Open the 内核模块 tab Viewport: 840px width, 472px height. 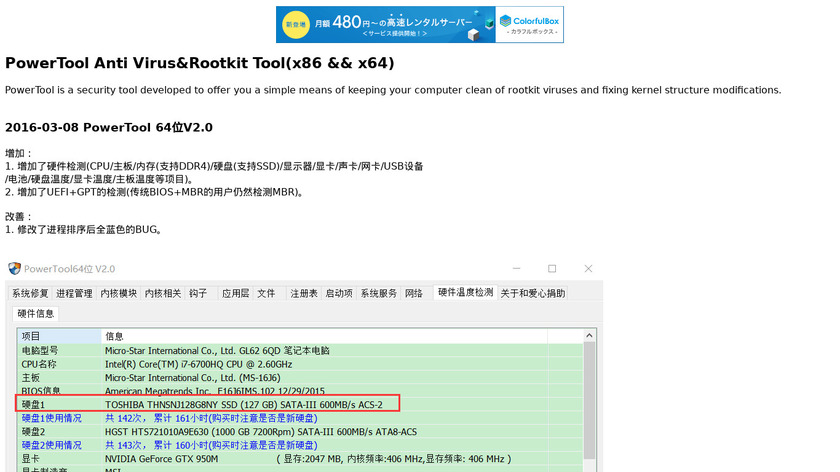(x=118, y=294)
